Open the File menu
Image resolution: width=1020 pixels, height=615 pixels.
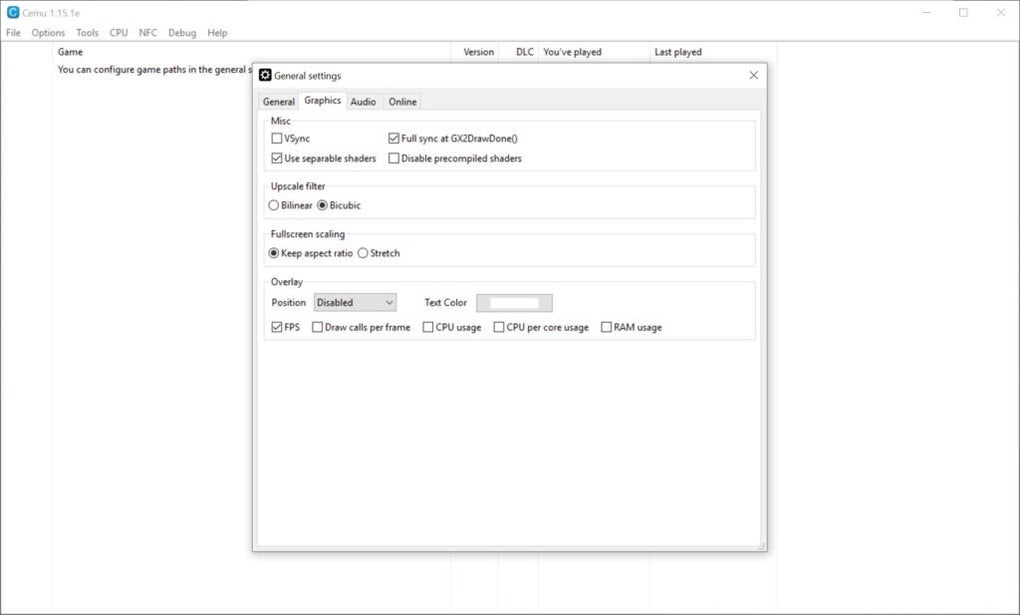13,33
